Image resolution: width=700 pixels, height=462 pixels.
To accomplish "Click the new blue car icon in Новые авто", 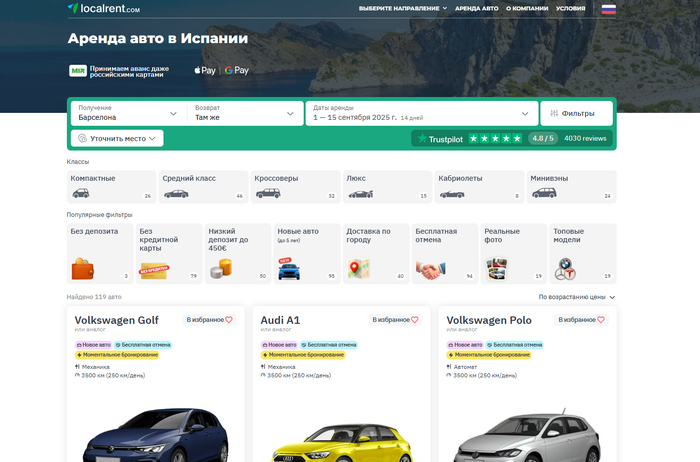I will [289, 269].
